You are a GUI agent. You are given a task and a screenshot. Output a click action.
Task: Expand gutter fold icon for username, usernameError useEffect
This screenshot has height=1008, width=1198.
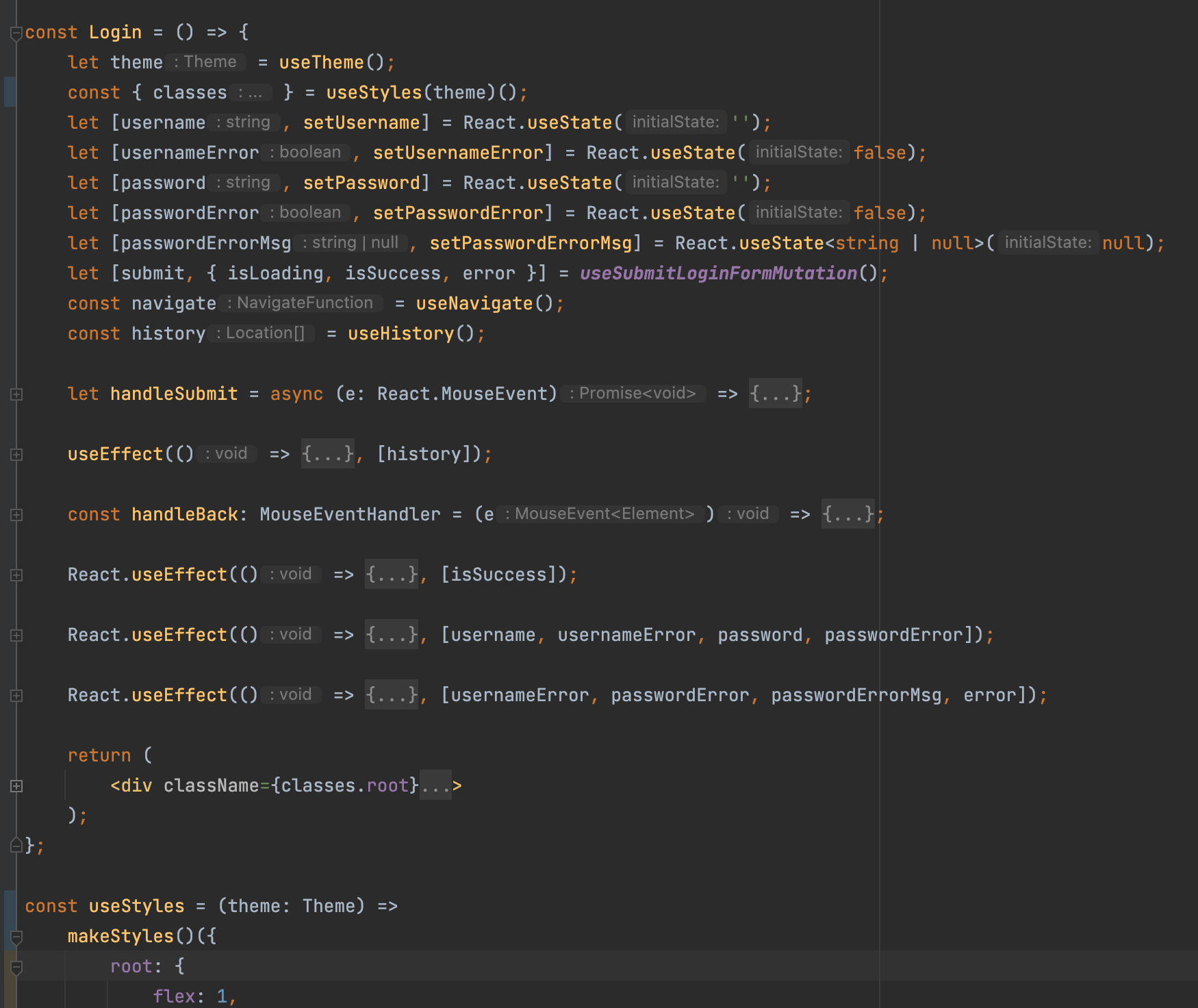(16, 635)
